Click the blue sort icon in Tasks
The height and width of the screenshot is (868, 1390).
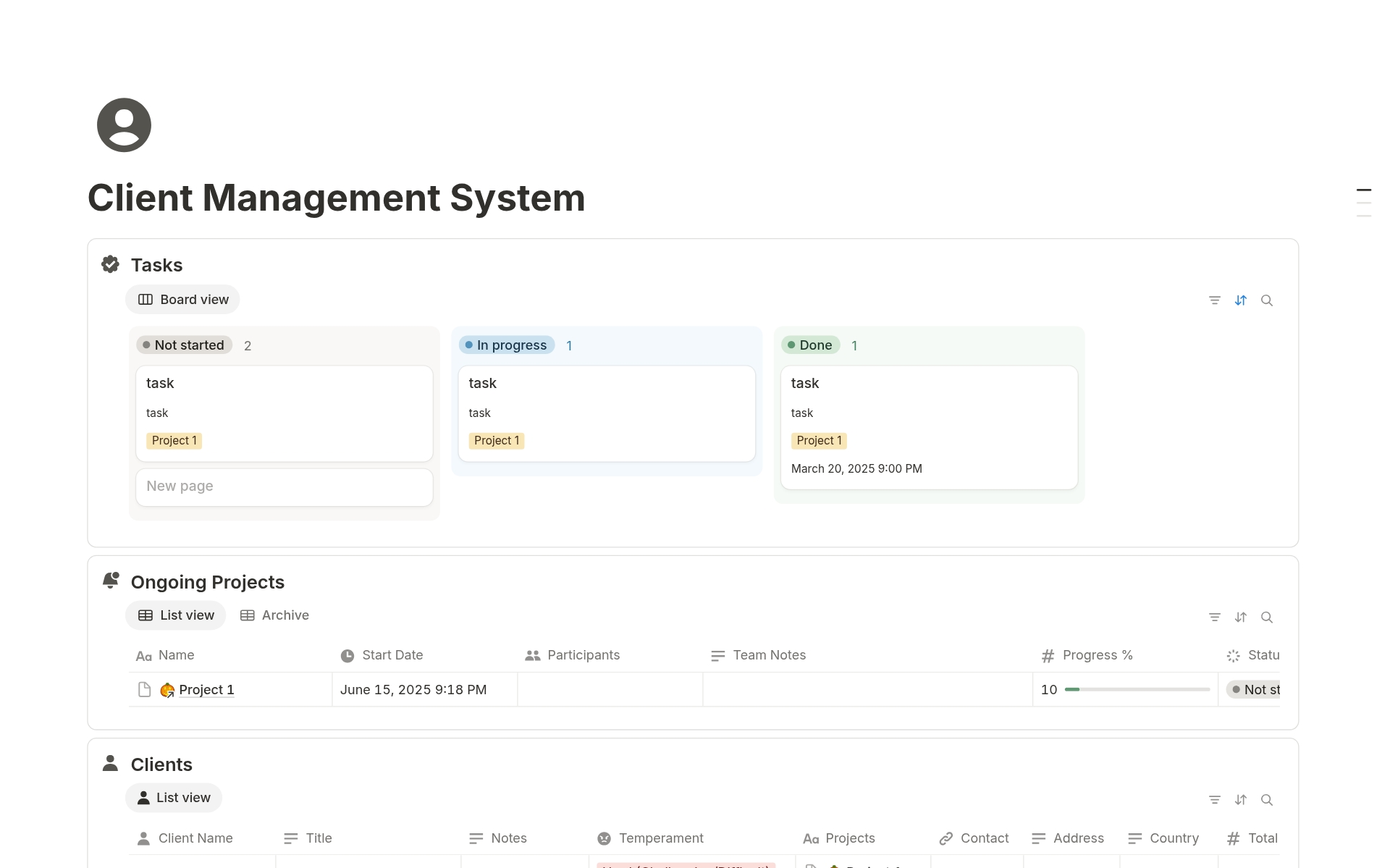tap(1240, 300)
